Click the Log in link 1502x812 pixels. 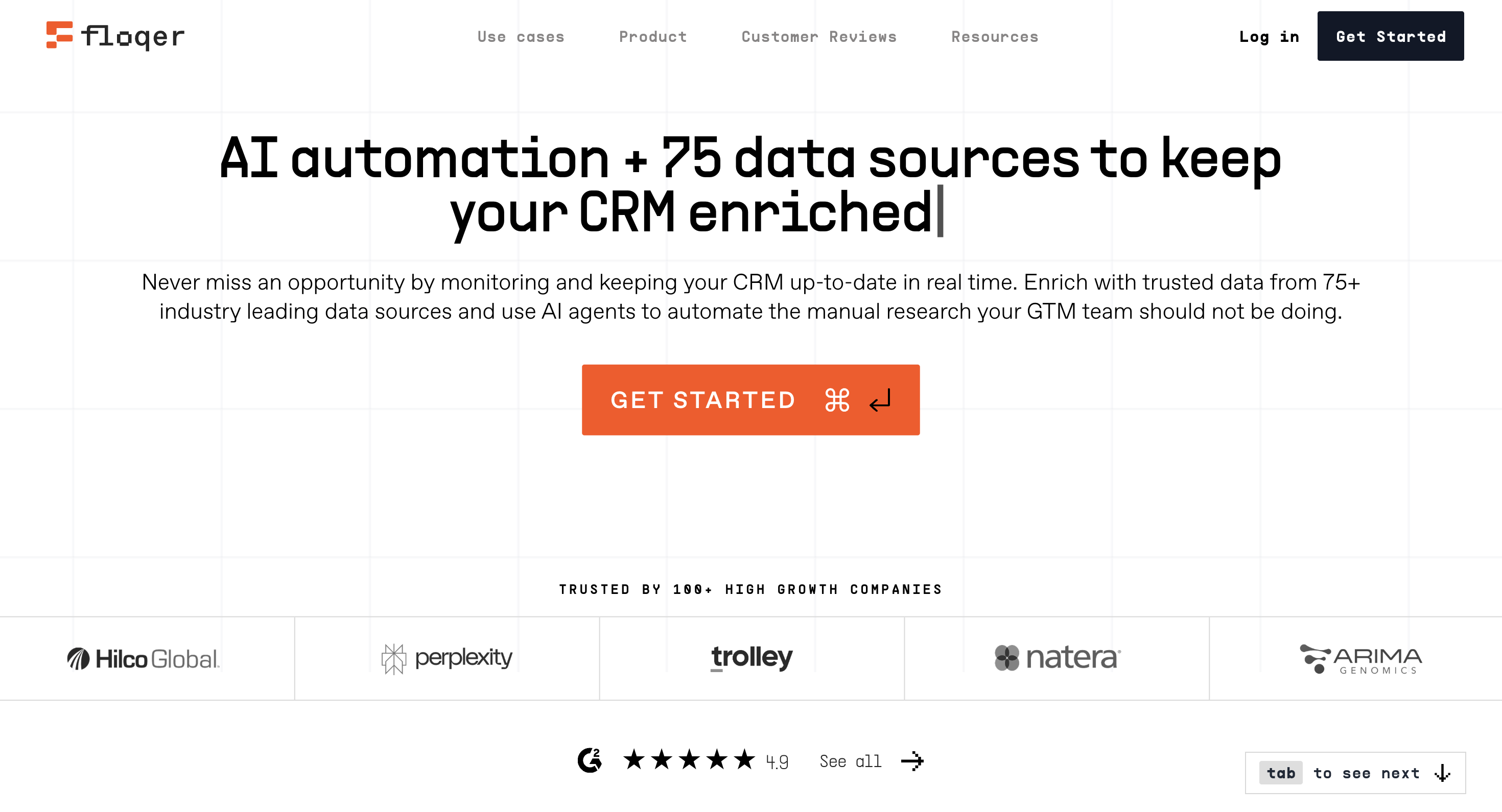pos(1269,37)
